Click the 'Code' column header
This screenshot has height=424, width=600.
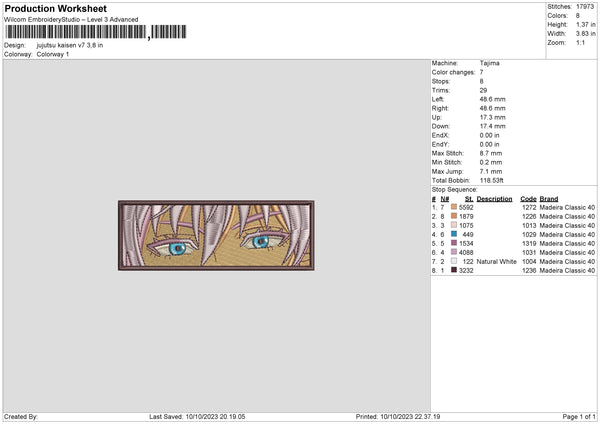(528, 199)
